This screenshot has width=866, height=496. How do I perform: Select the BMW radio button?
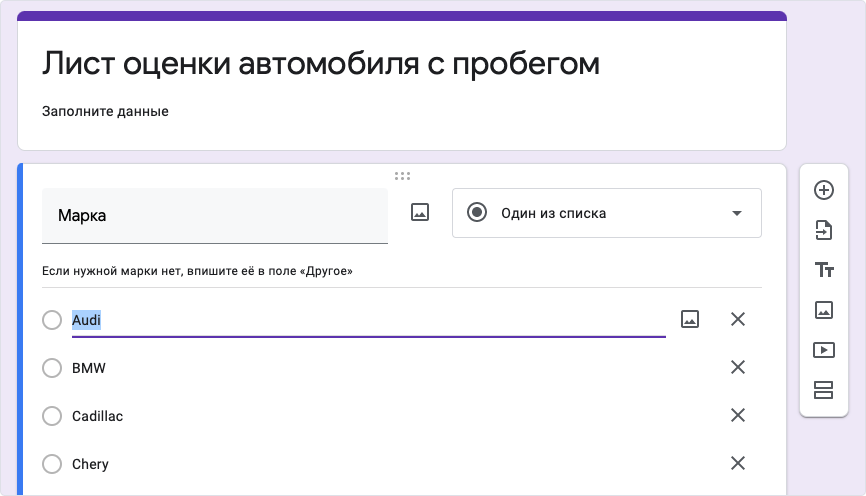tap(52, 367)
